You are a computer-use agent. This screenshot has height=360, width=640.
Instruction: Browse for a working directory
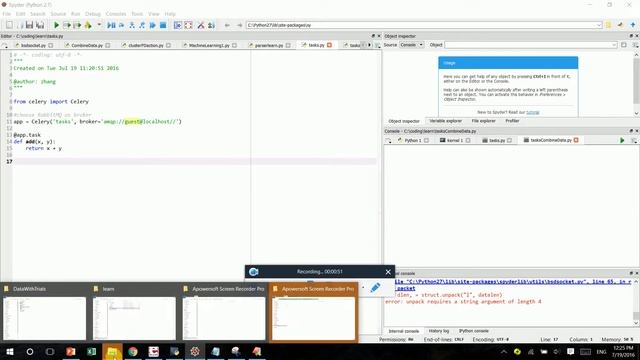pos(609,25)
